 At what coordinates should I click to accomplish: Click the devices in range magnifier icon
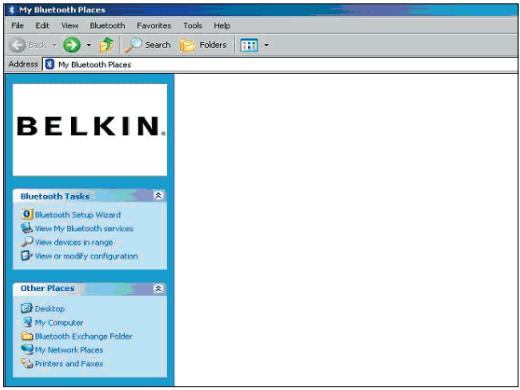(x=27, y=242)
